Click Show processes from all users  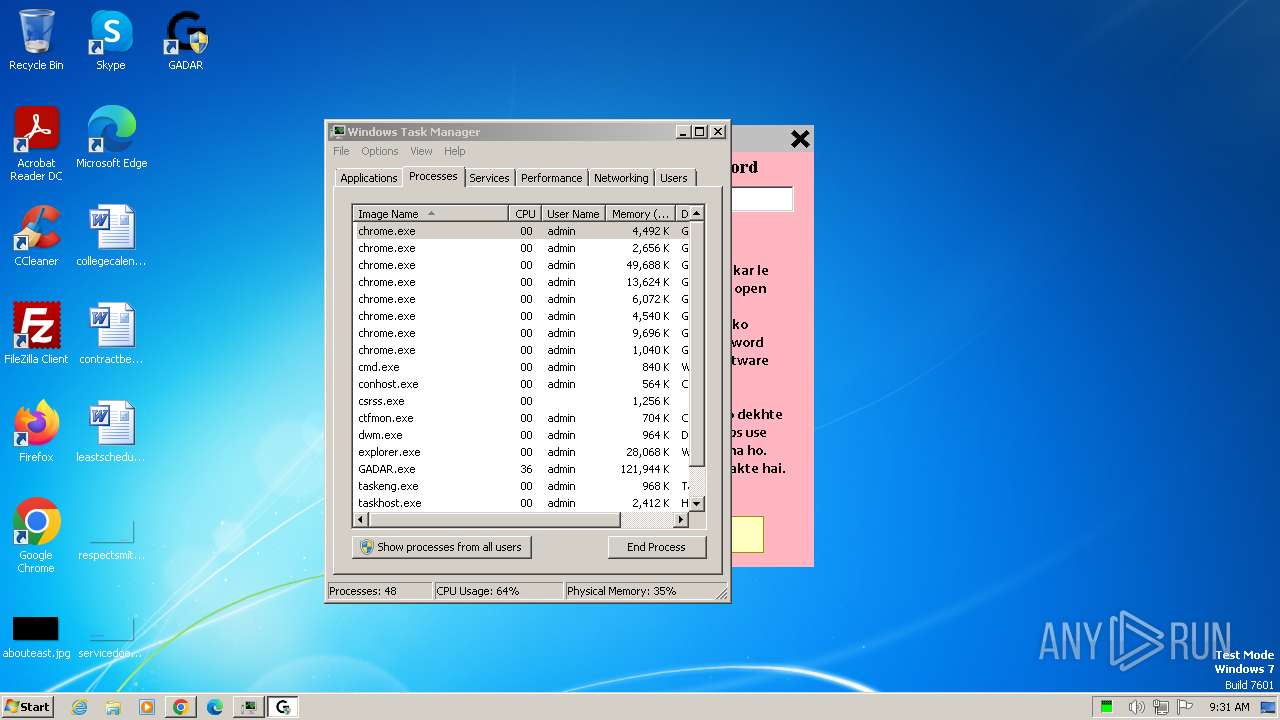[441, 547]
